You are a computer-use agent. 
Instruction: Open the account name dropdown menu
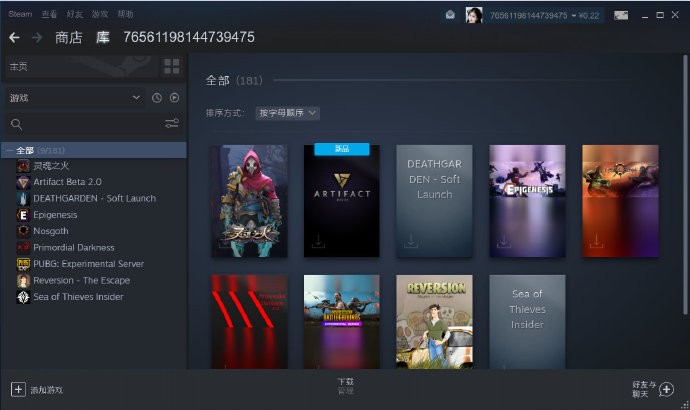click(530, 15)
